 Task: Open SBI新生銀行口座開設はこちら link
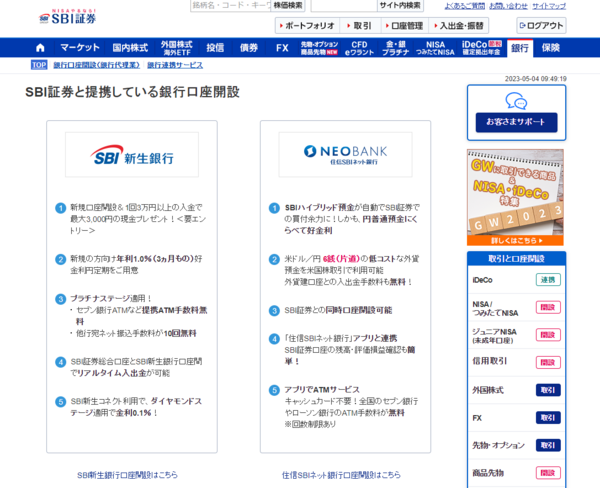tap(127, 475)
